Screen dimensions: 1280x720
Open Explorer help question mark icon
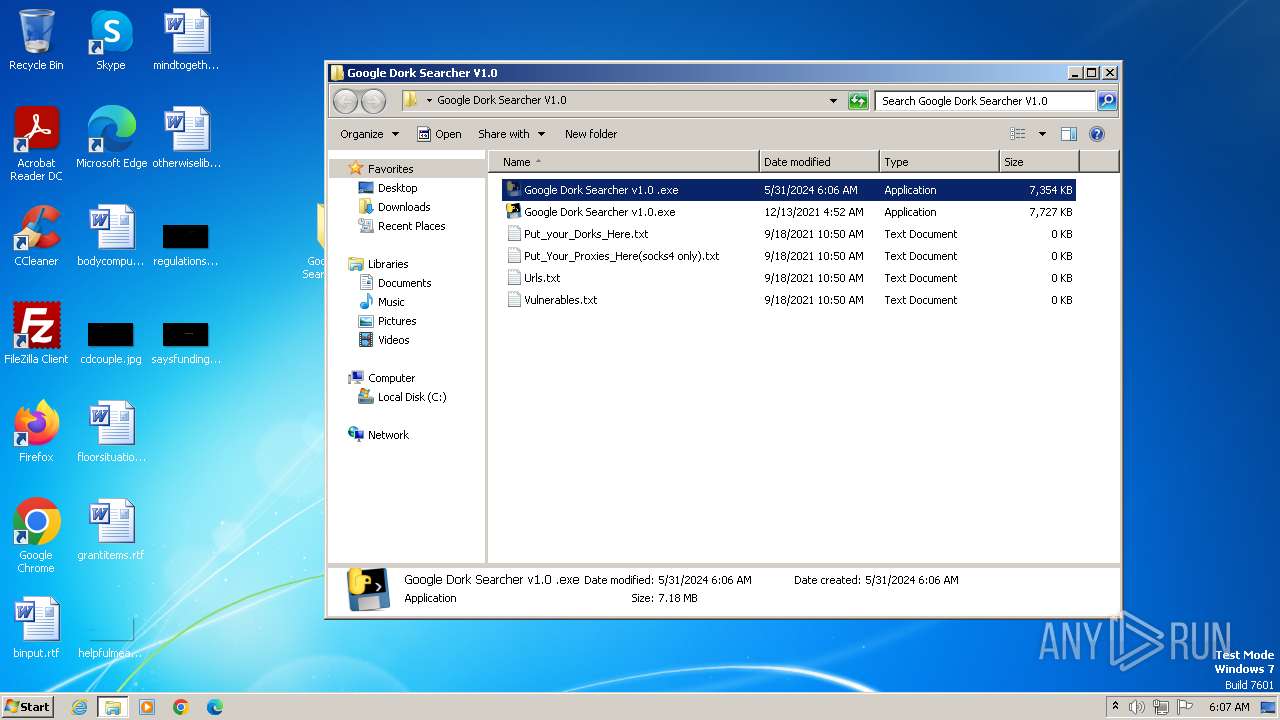tap(1096, 134)
